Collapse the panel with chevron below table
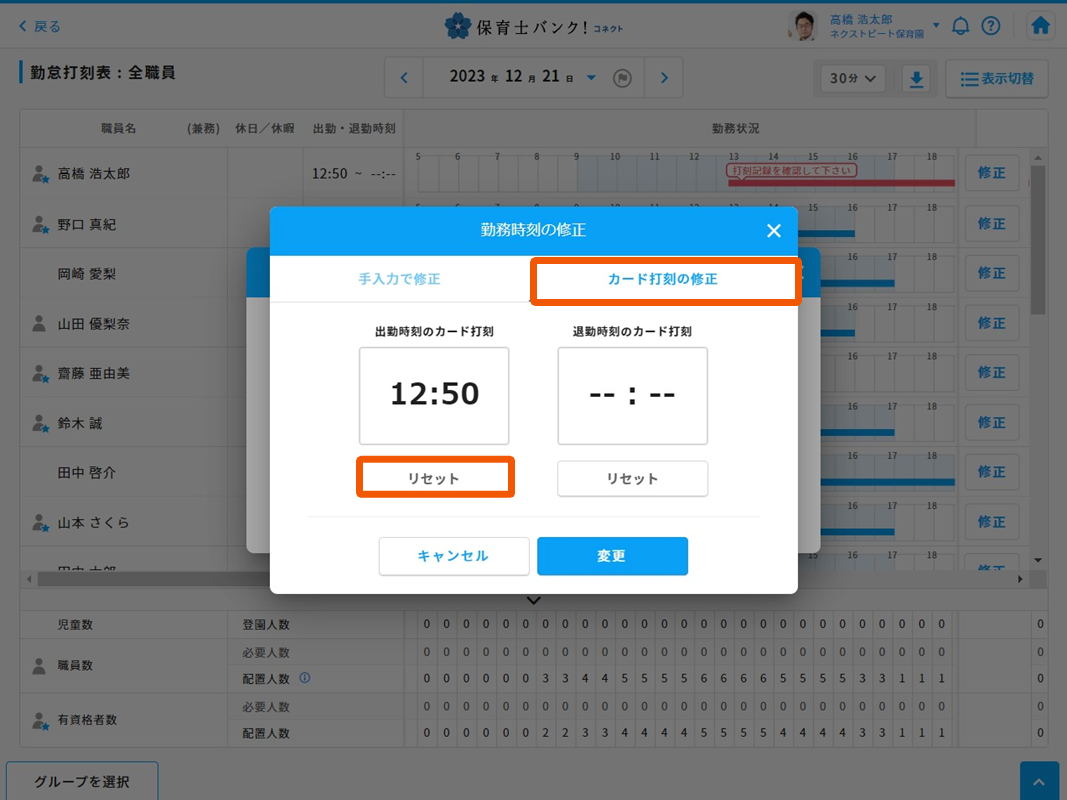Image resolution: width=1067 pixels, height=800 pixels. click(x=533, y=600)
